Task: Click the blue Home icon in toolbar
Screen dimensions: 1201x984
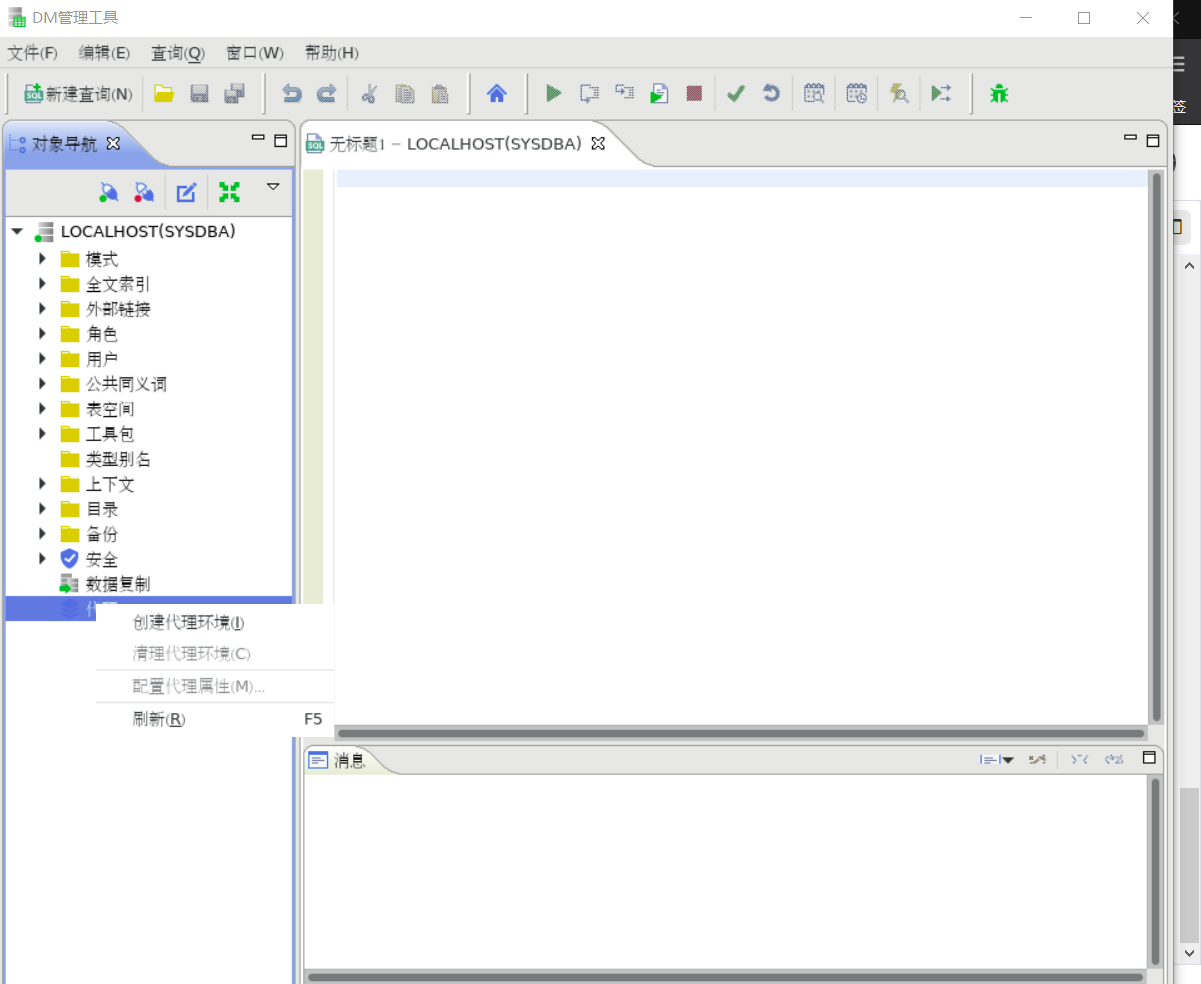Action: pos(497,94)
